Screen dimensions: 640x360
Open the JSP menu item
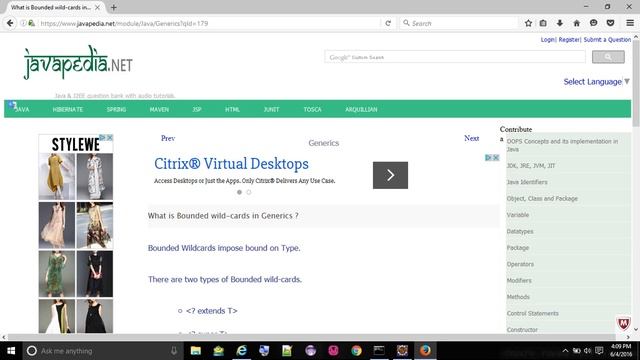tap(197, 109)
